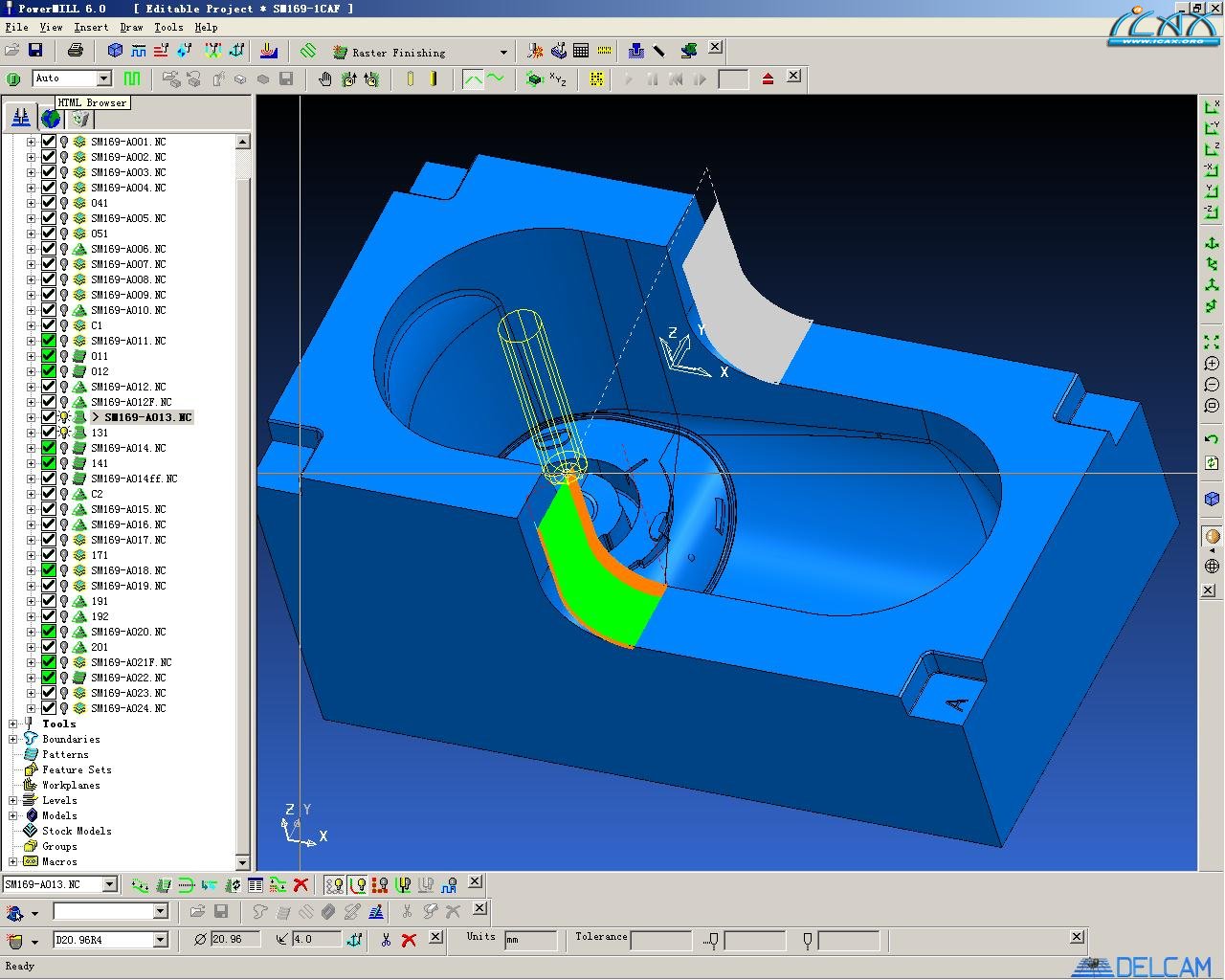Screen dimensions: 1225x980
Task: Print using the printer icon
Action: [76, 50]
